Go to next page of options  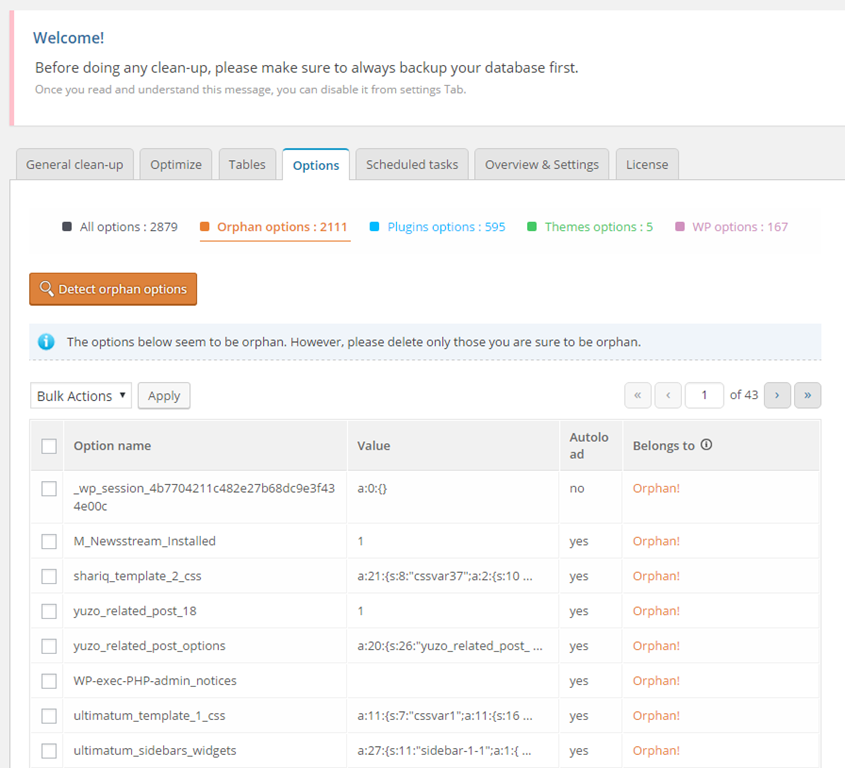click(777, 395)
